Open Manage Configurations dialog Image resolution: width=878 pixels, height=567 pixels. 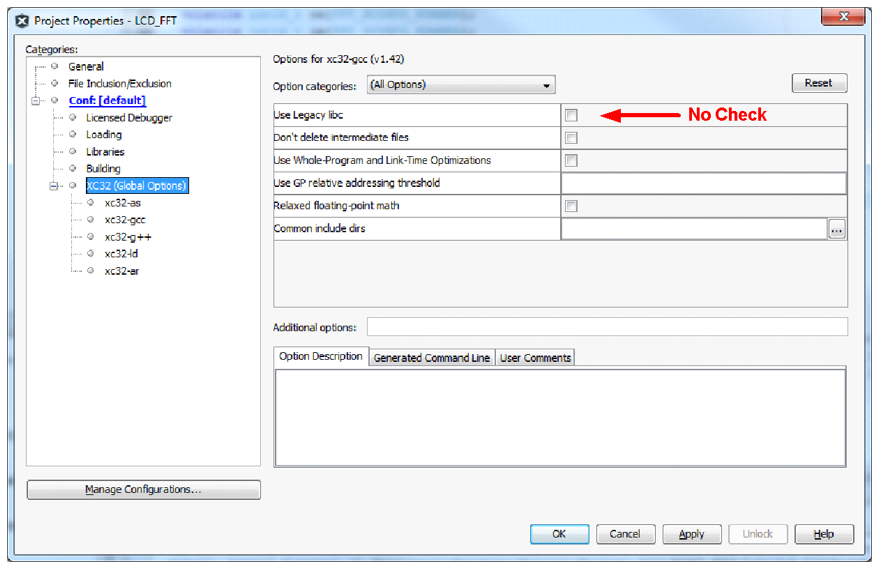tap(143, 490)
